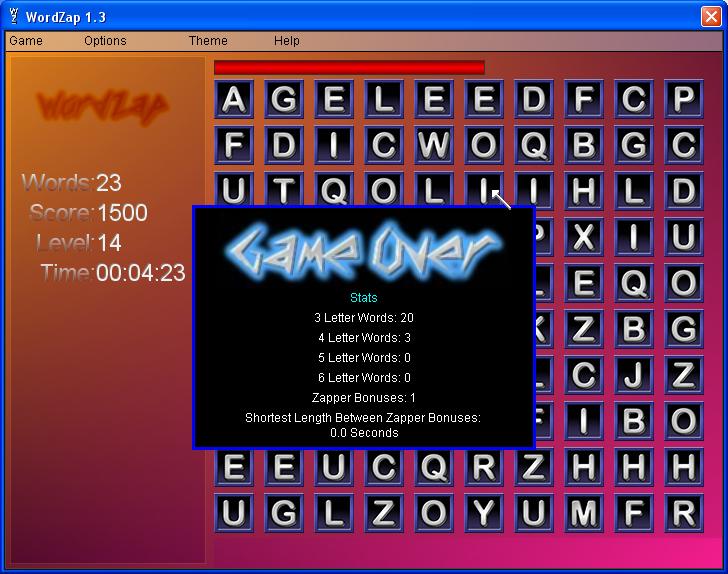This screenshot has height=574, width=728.
Task: Click the '0.0 Seconds' value
Action: 364,433
